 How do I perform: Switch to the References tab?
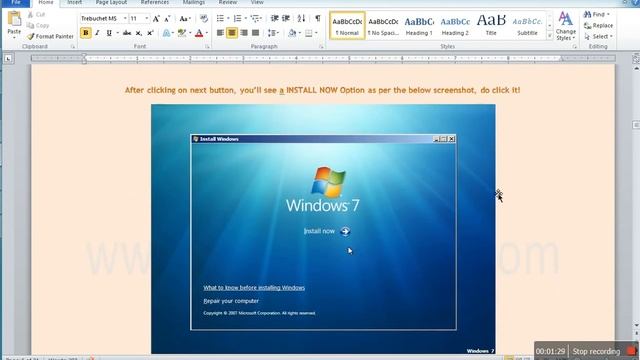tap(155, 2)
